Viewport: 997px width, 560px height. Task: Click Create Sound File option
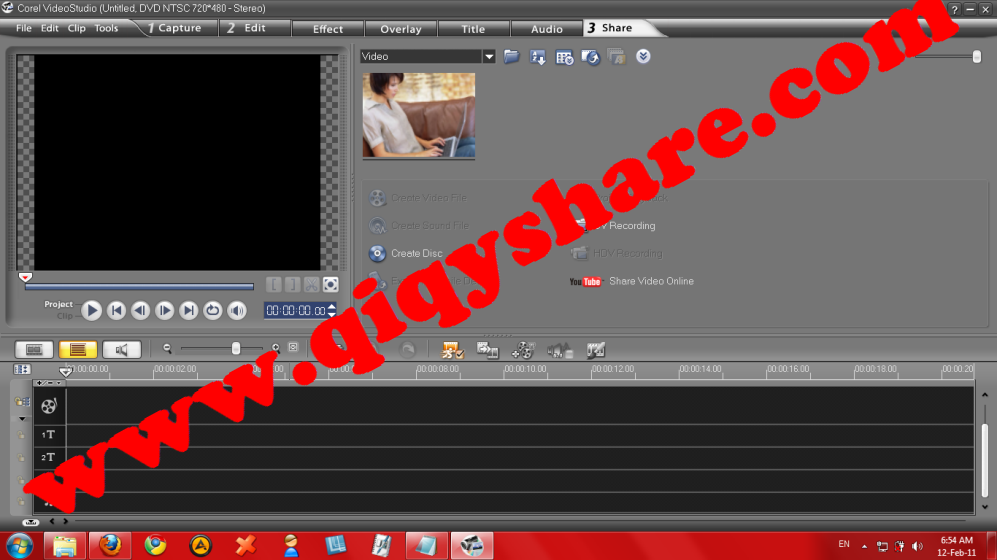tap(418, 226)
